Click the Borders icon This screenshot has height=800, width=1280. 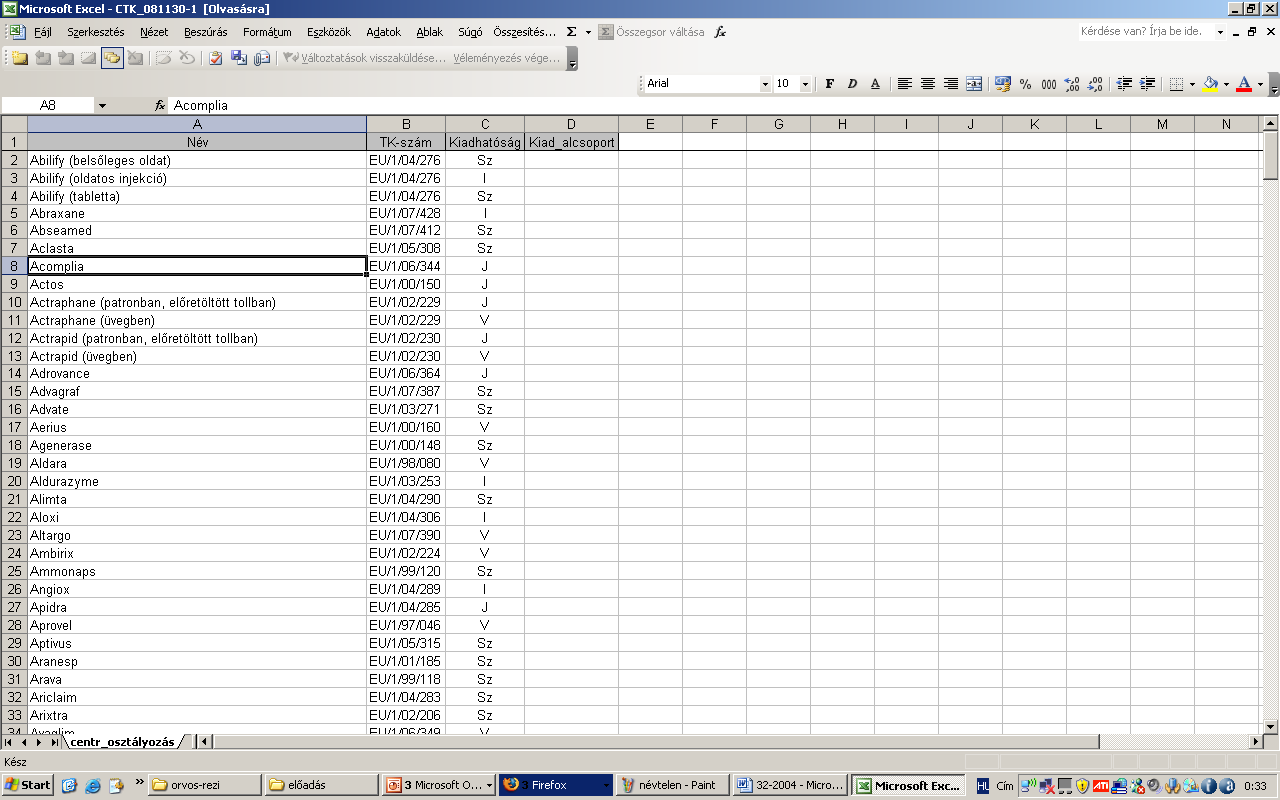click(1176, 84)
